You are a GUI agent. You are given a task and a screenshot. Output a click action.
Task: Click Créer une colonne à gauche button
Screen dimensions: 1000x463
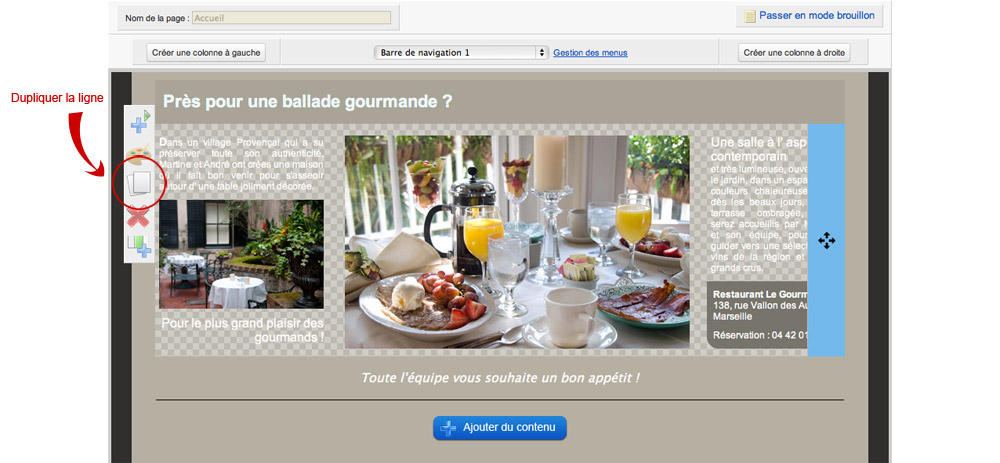pos(206,53)
